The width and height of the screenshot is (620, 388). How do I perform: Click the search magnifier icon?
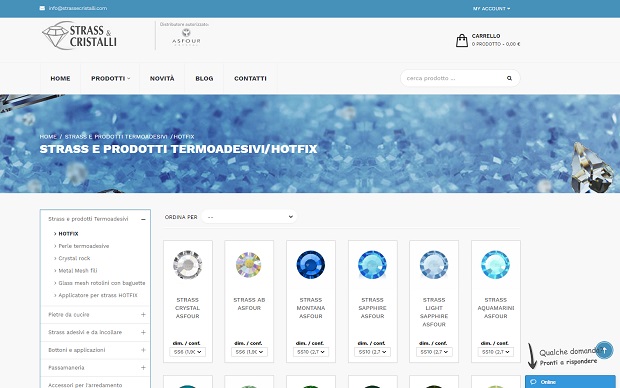[509, 78]
